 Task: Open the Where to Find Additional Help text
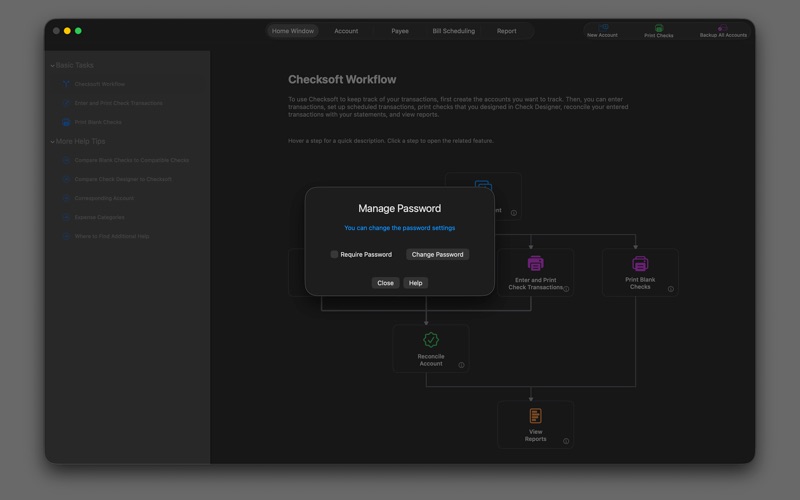tap(112, 236)
